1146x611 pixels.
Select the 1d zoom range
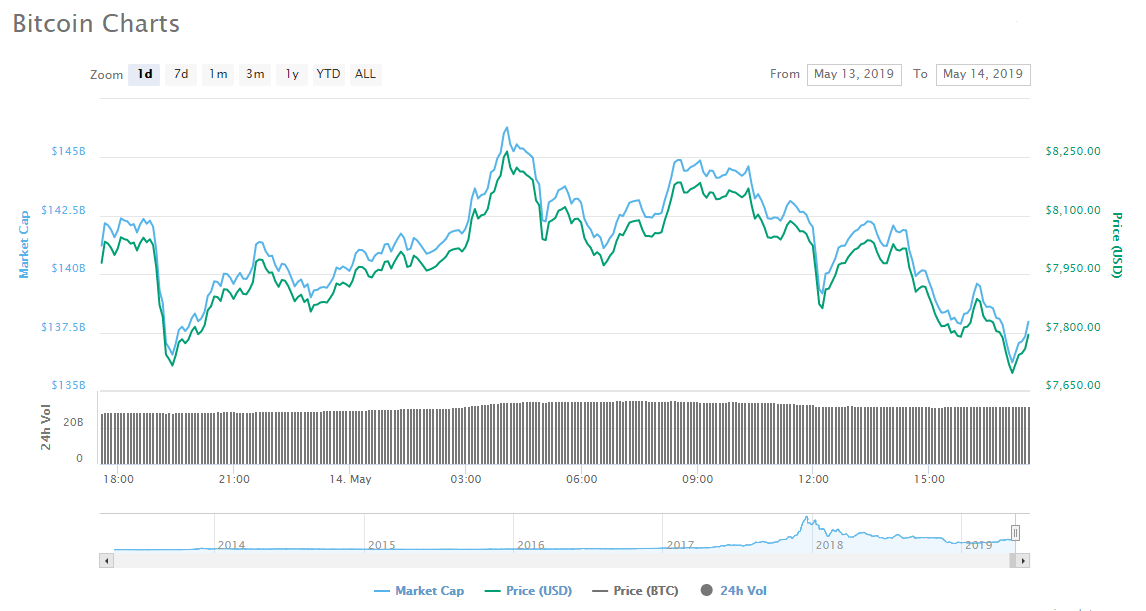[x=145, y=74]
